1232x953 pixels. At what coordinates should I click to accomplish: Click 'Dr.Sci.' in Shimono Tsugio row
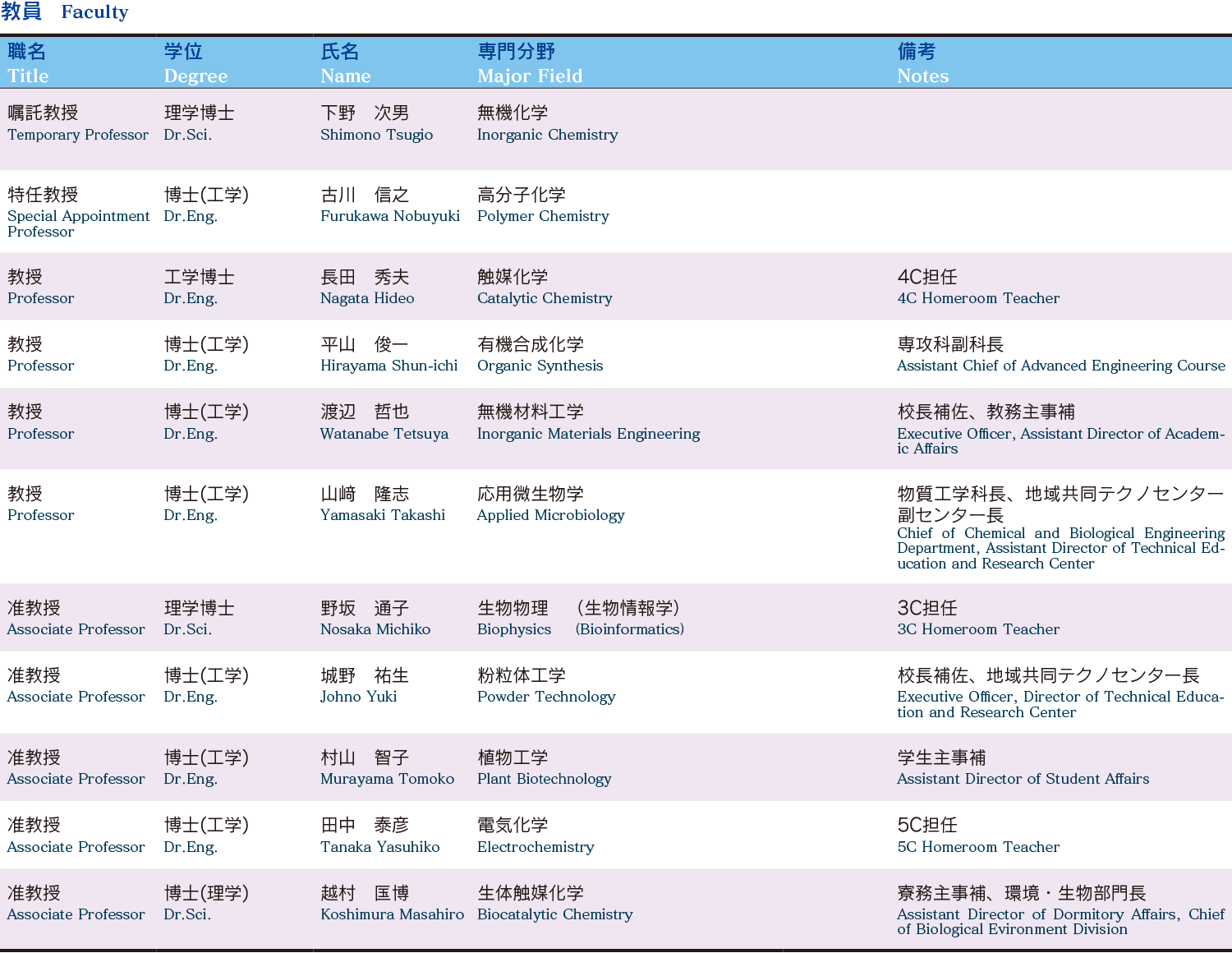[x=187, y=135]
